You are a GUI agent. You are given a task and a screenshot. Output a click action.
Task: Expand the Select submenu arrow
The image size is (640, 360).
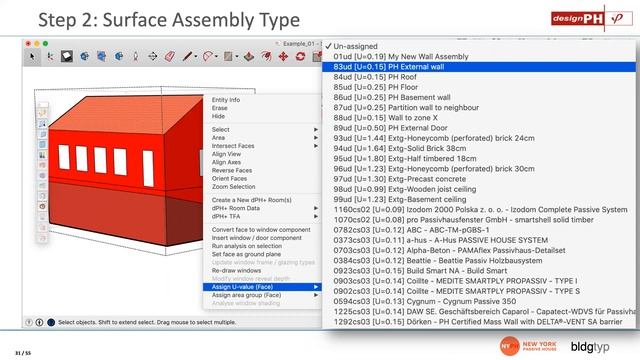316,129
